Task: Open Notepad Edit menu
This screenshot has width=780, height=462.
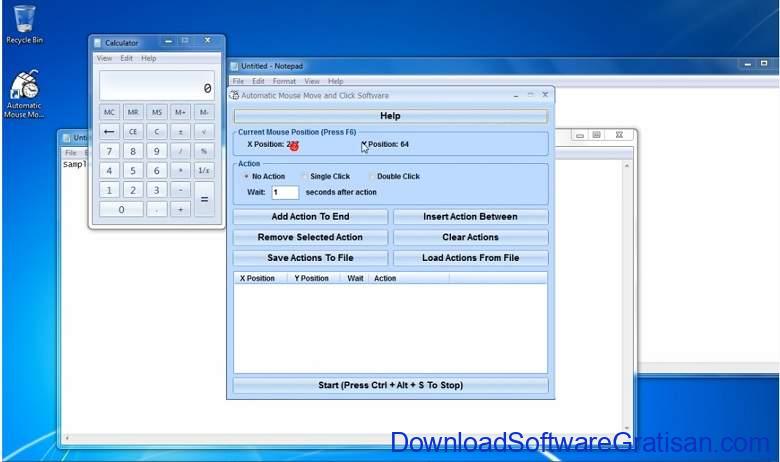Action: click(x=258, y=81)
